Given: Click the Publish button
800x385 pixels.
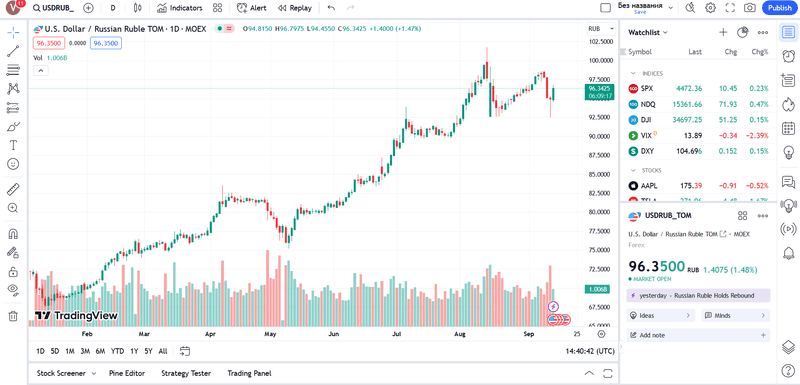Looking at the screenshot, I should [780, 8].
